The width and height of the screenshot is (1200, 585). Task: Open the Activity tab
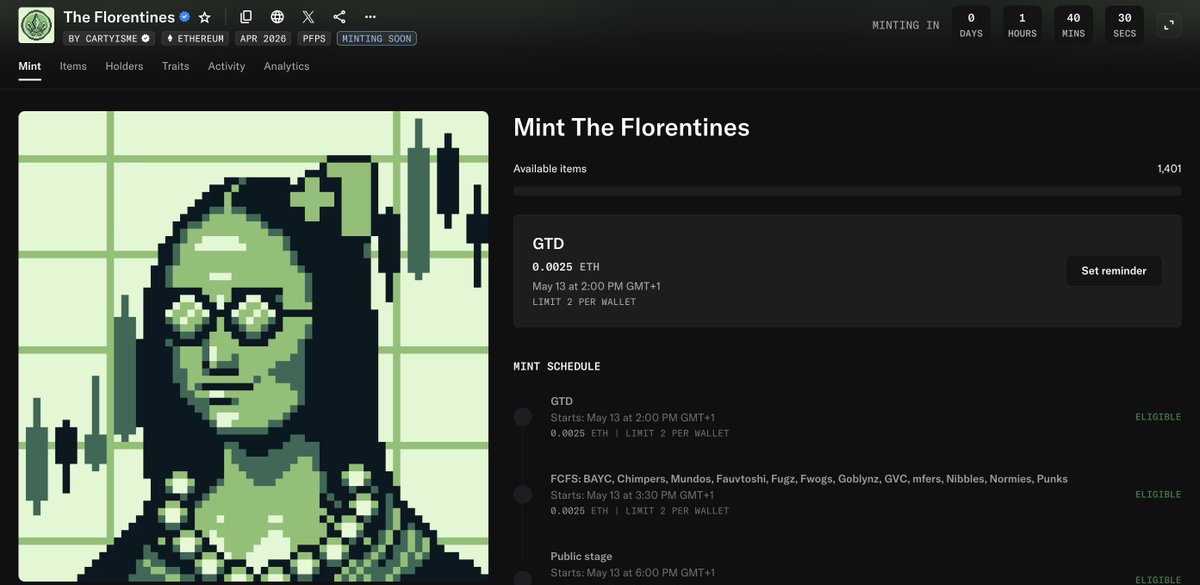(x=226, y=66)
